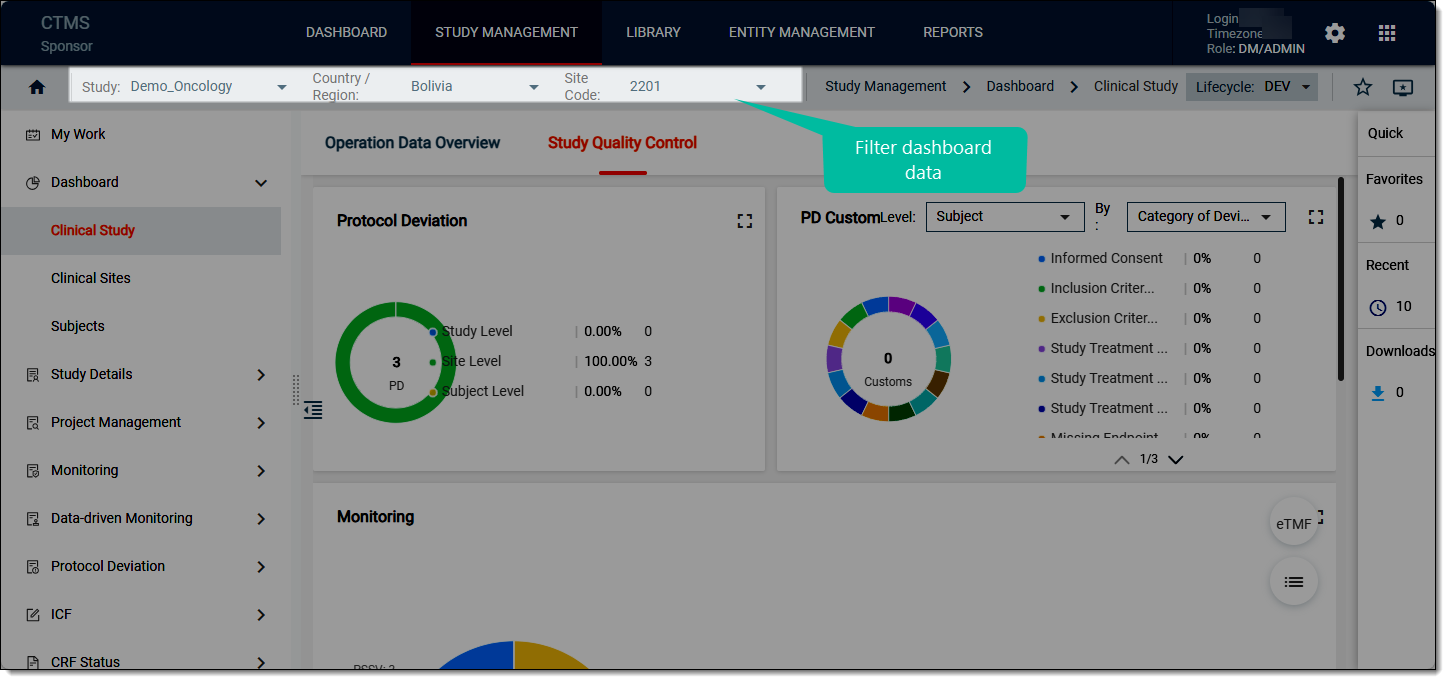Open the ENTITY MANAGEMENT top menu

801,33
